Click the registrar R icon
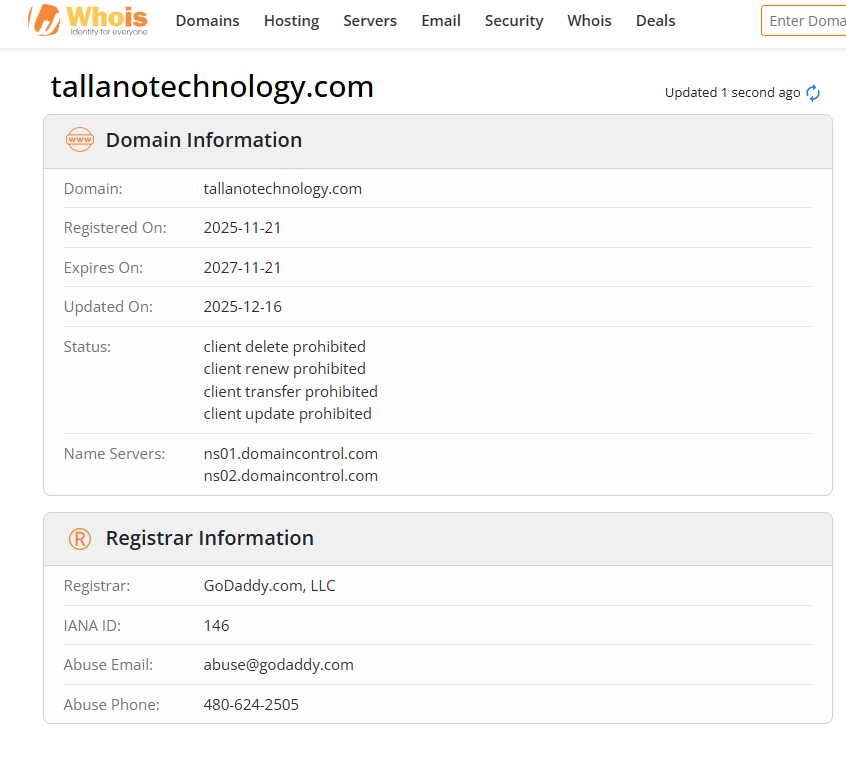Screen dimensions: 846x777 click(x=80, y=539)
